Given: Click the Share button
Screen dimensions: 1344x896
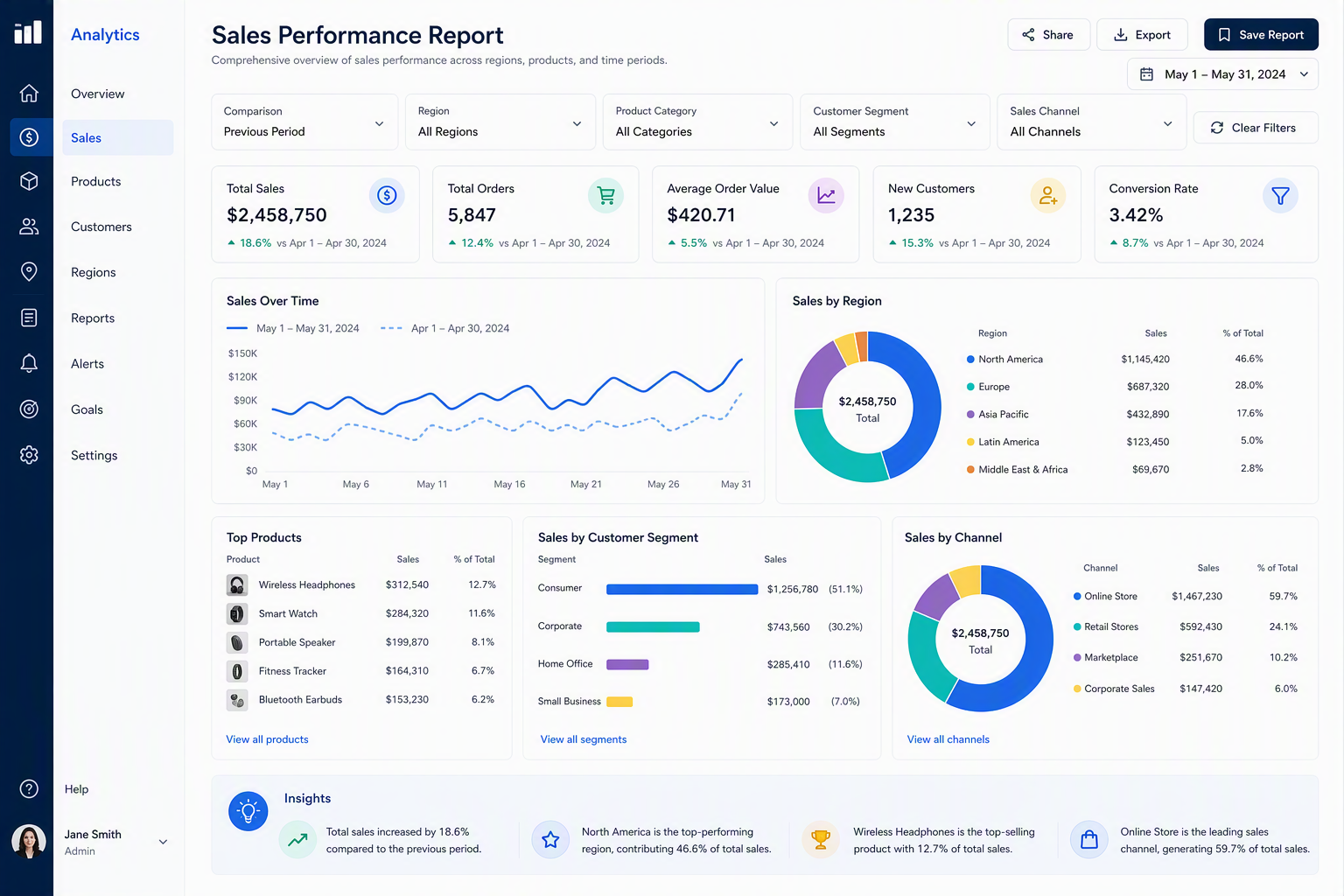Looking at the screenshot, I should pos(1048,35).
